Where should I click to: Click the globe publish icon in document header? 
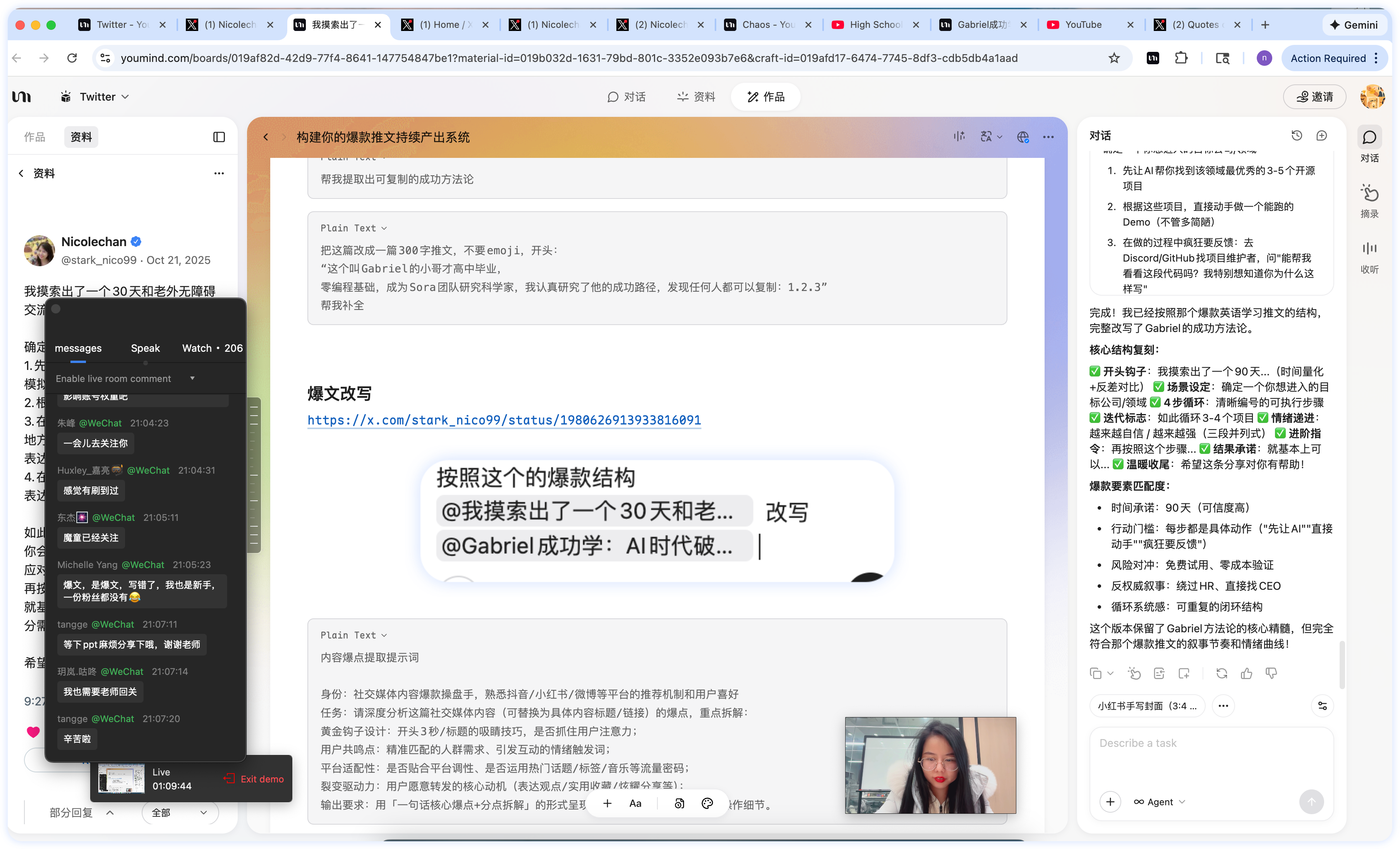tap(1023, 137)
